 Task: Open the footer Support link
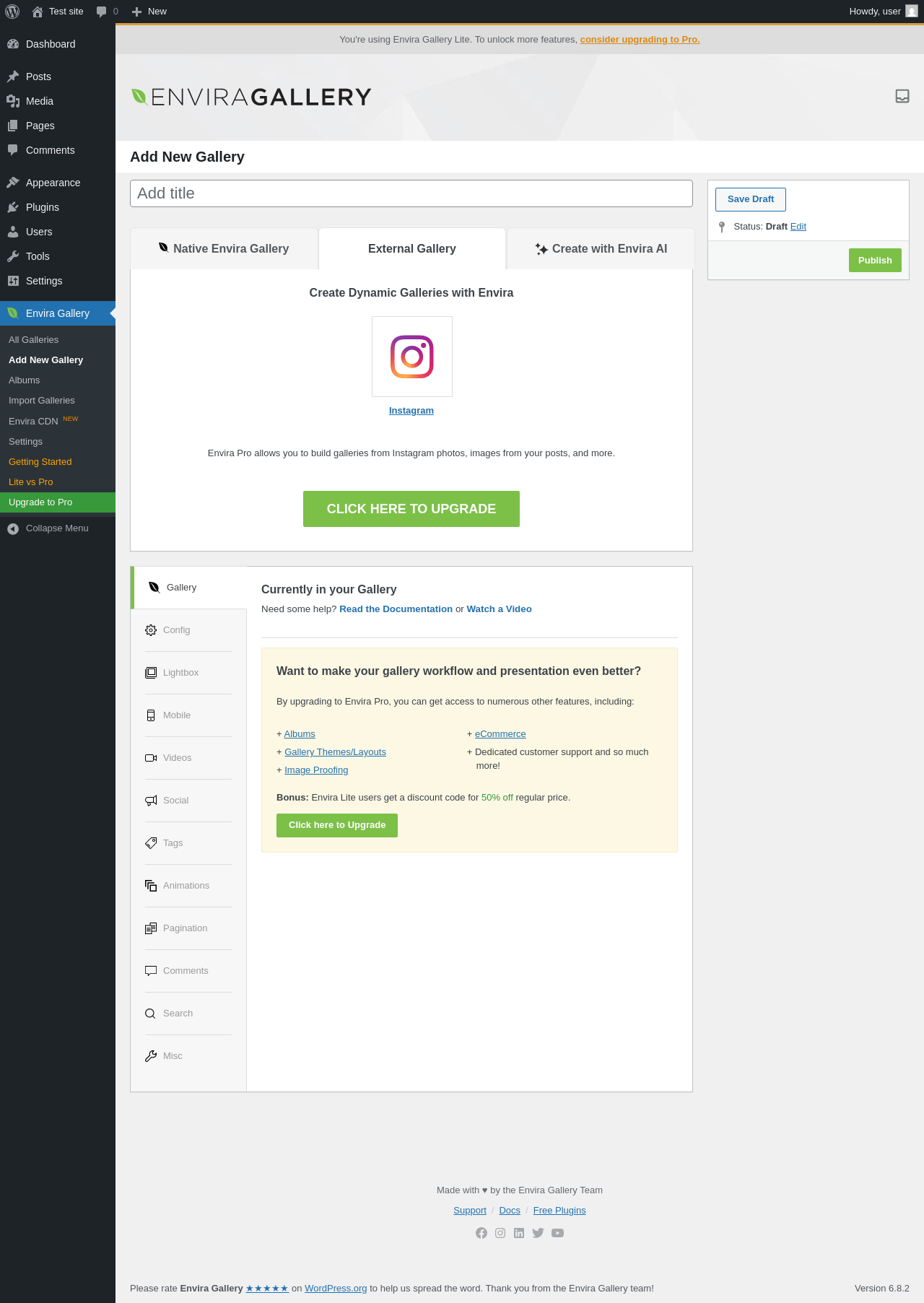[470, 1211]
